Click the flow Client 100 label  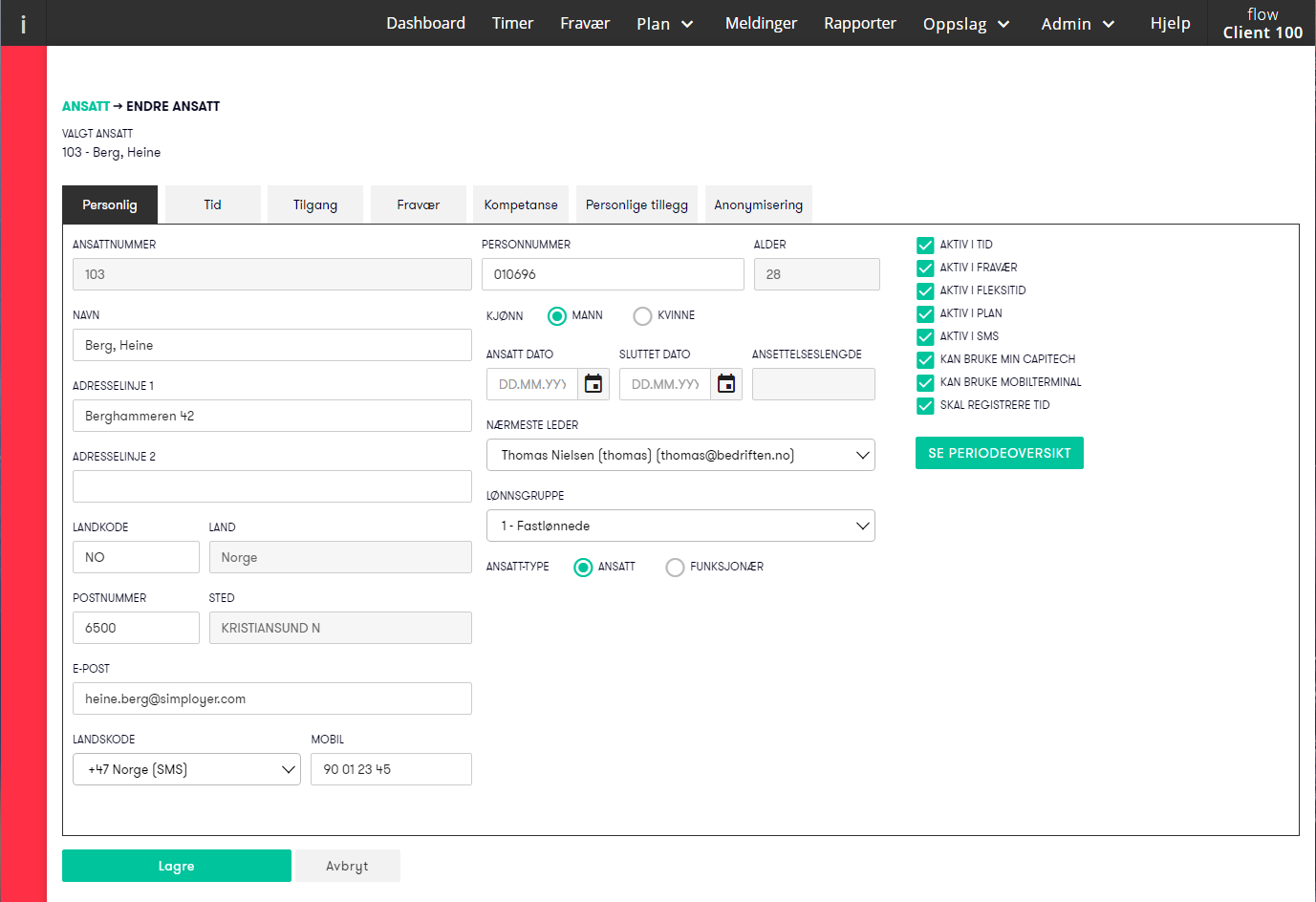[x=1262, y=23]
